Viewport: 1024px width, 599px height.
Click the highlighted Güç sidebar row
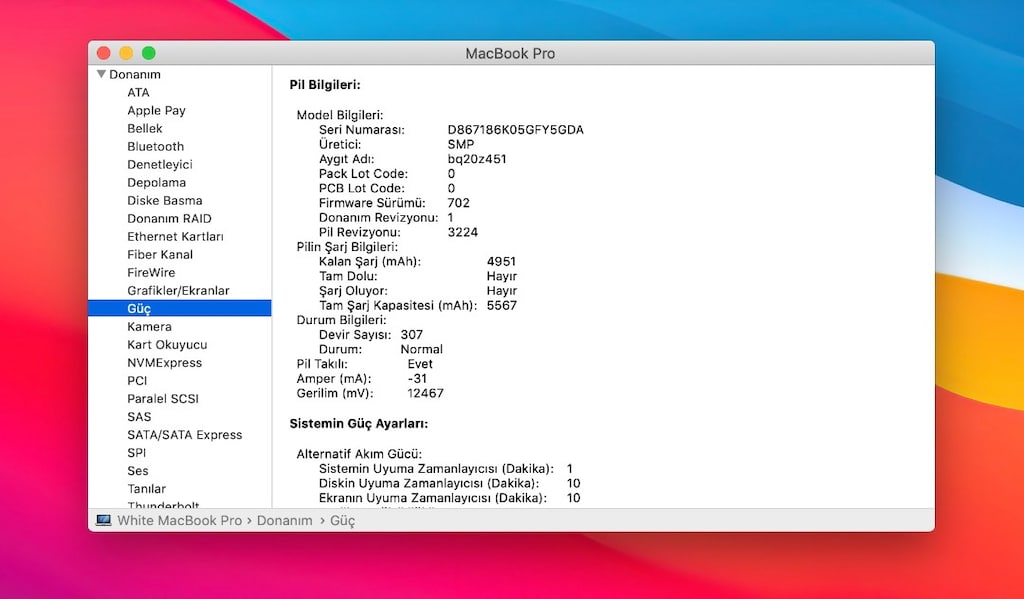pyautogui.click(x=180, y=308)
